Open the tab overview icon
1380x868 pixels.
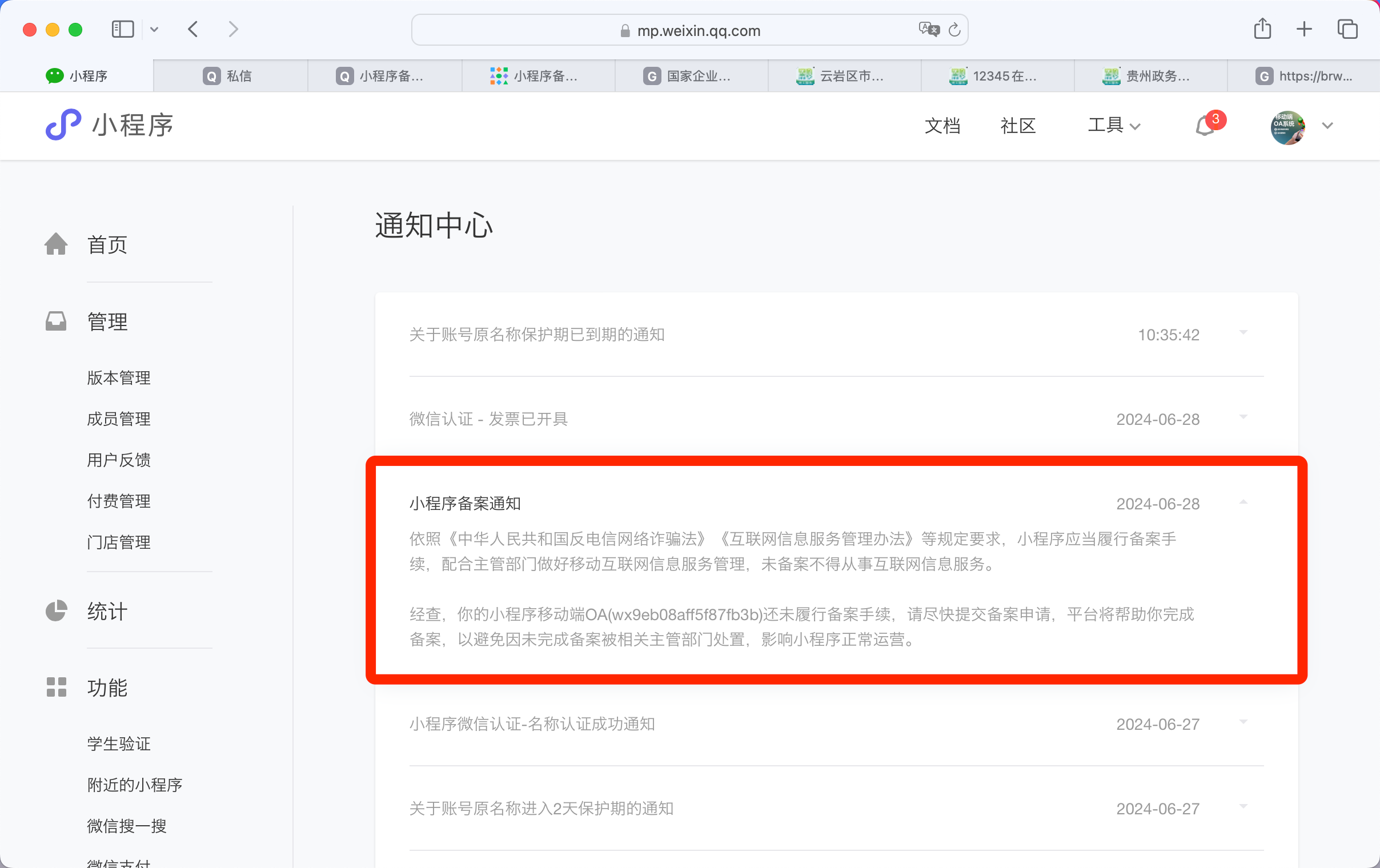pos(1347,29)
